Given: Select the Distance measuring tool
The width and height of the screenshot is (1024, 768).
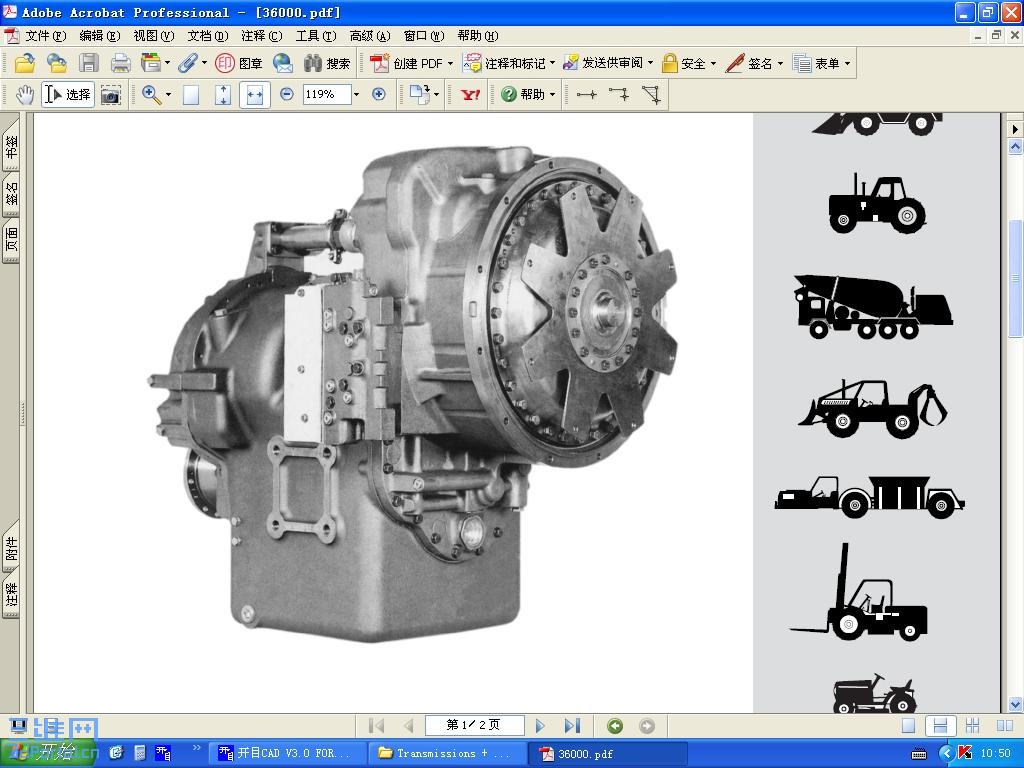Looking at the screenshot, I should tap(586, 95).
